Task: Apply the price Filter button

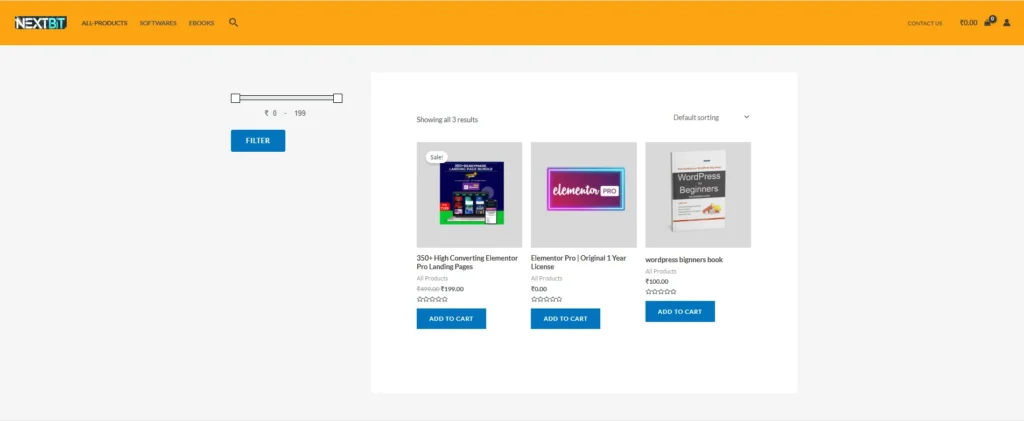Action: (258, 140)
